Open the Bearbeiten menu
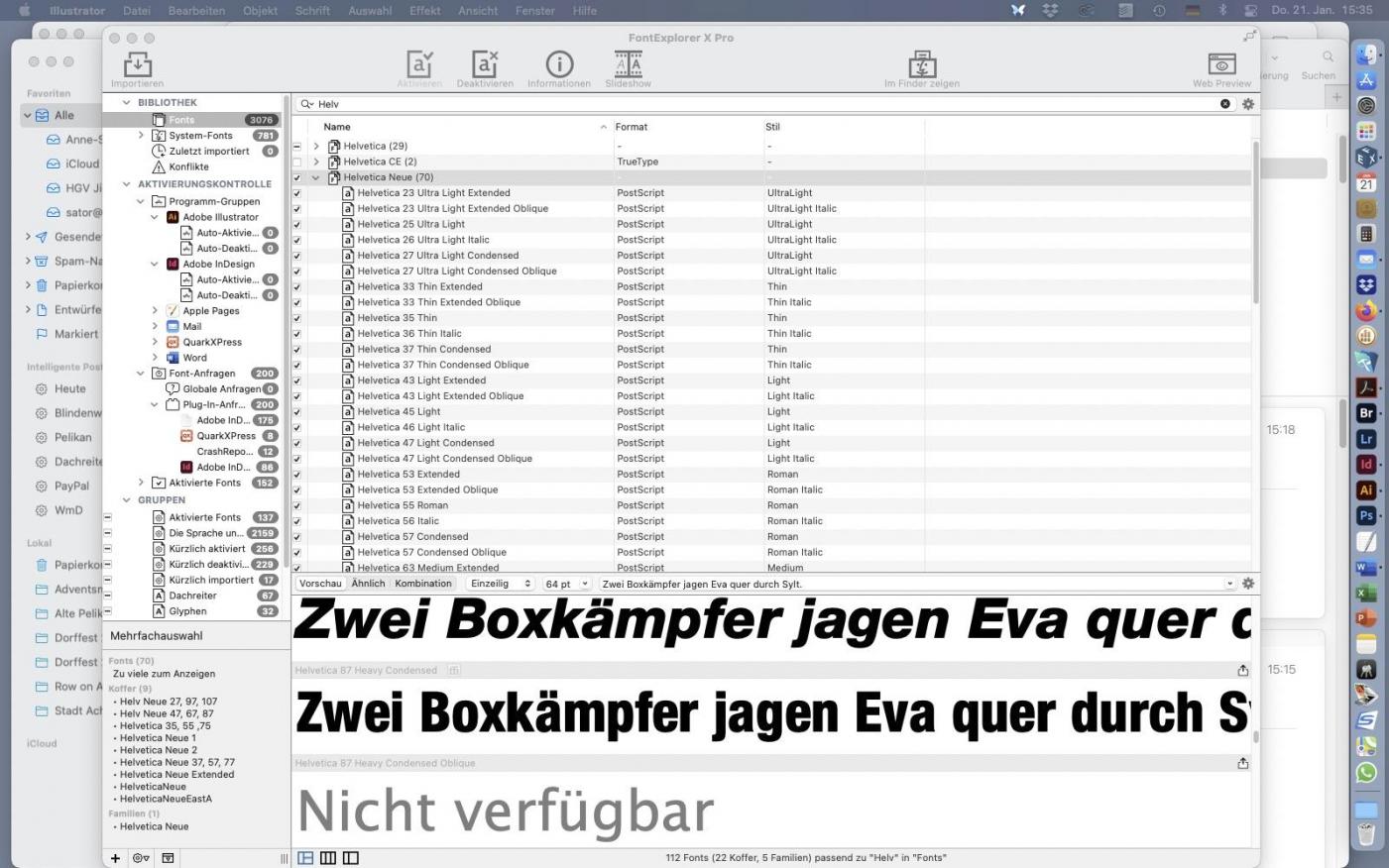1389x868 pixels. (x=196, y=10)
